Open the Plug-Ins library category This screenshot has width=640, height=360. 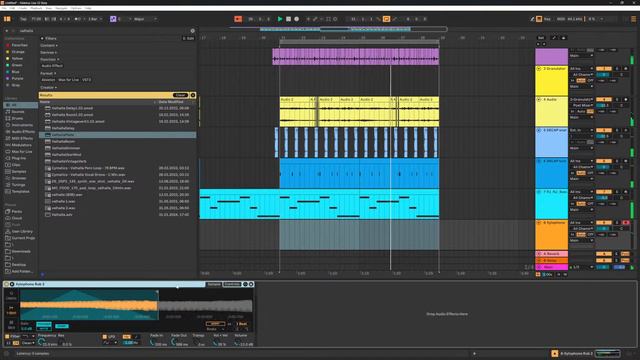click(20, 158)
